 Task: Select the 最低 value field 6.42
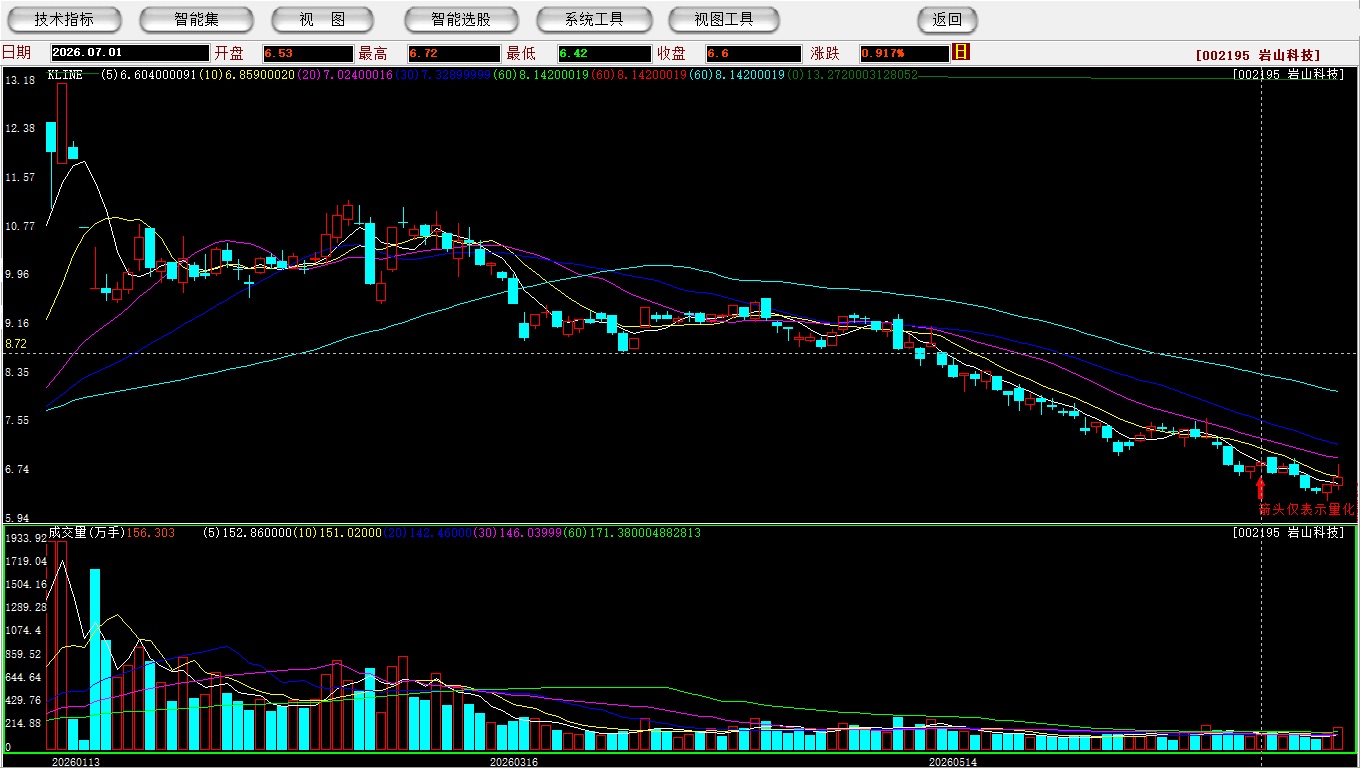tap(605, 53)
